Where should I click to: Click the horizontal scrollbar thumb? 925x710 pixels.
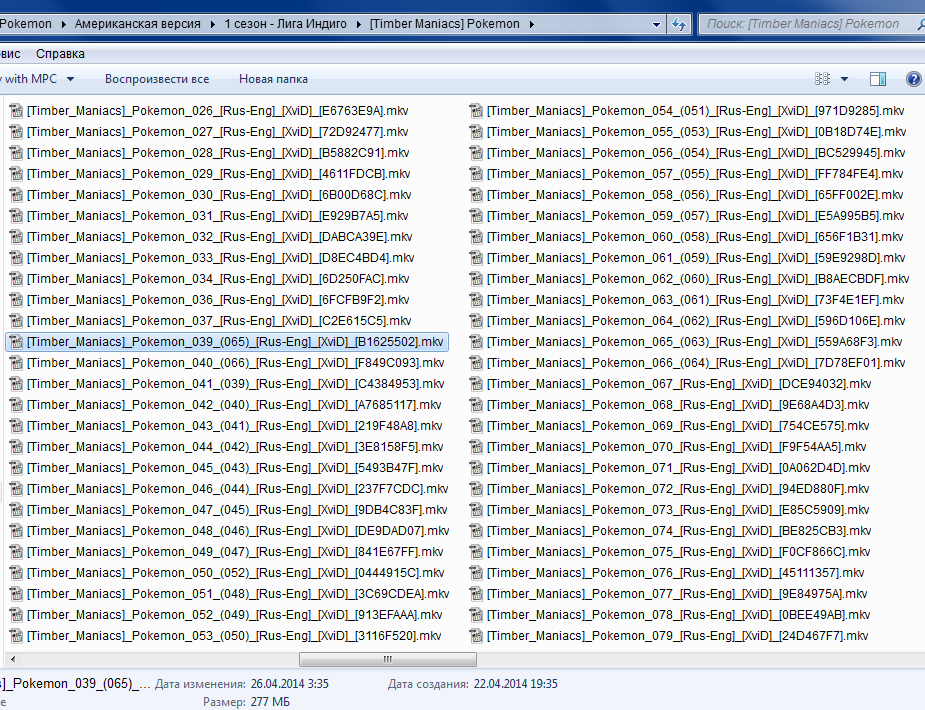(388, 659)
